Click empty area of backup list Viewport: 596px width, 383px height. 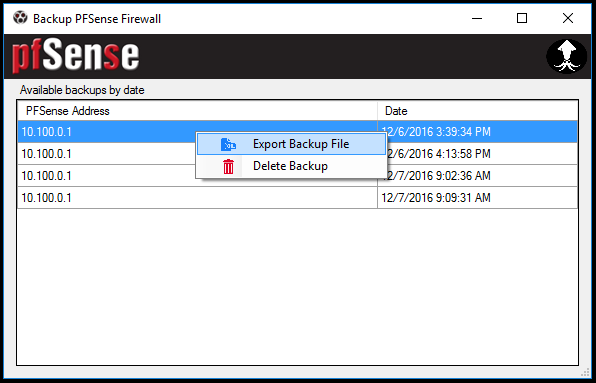pos(298,287)
